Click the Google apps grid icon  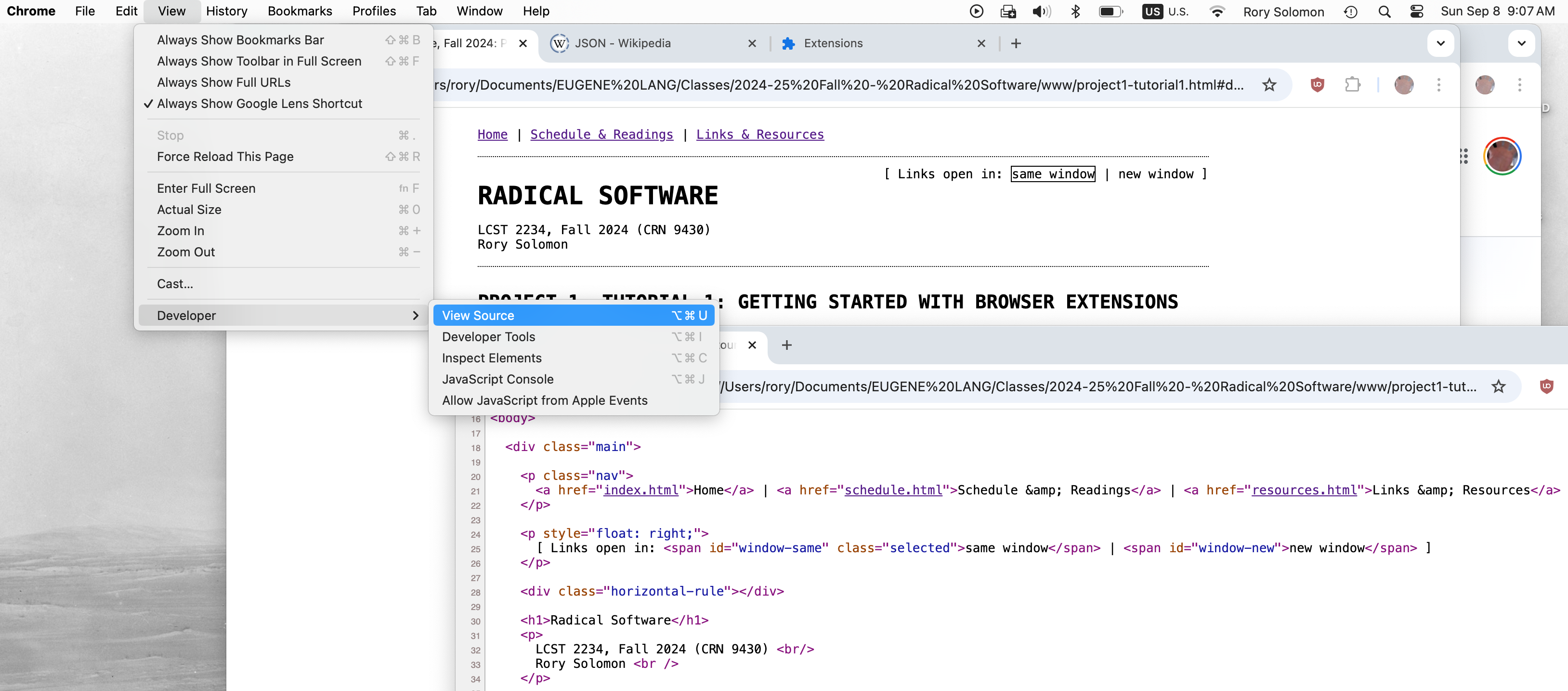point(1463,157)
